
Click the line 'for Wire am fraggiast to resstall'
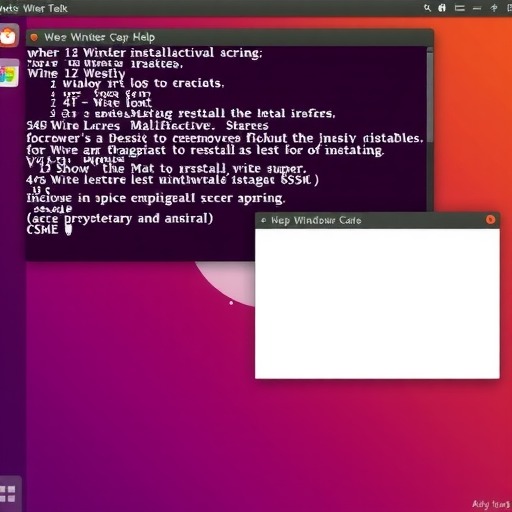click(205, 150)
